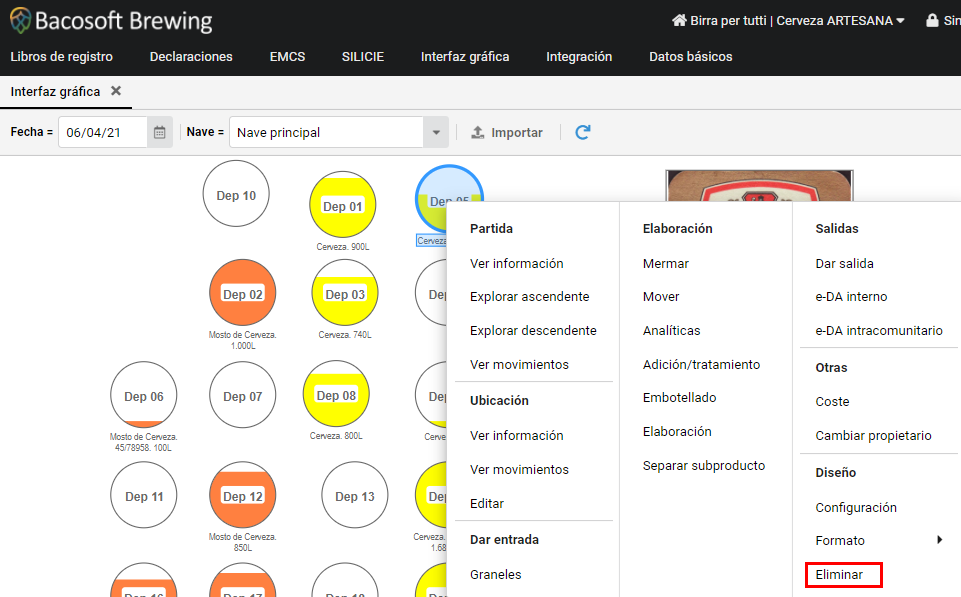Open the Interfaz gráfica top menu

pos(465,56)
